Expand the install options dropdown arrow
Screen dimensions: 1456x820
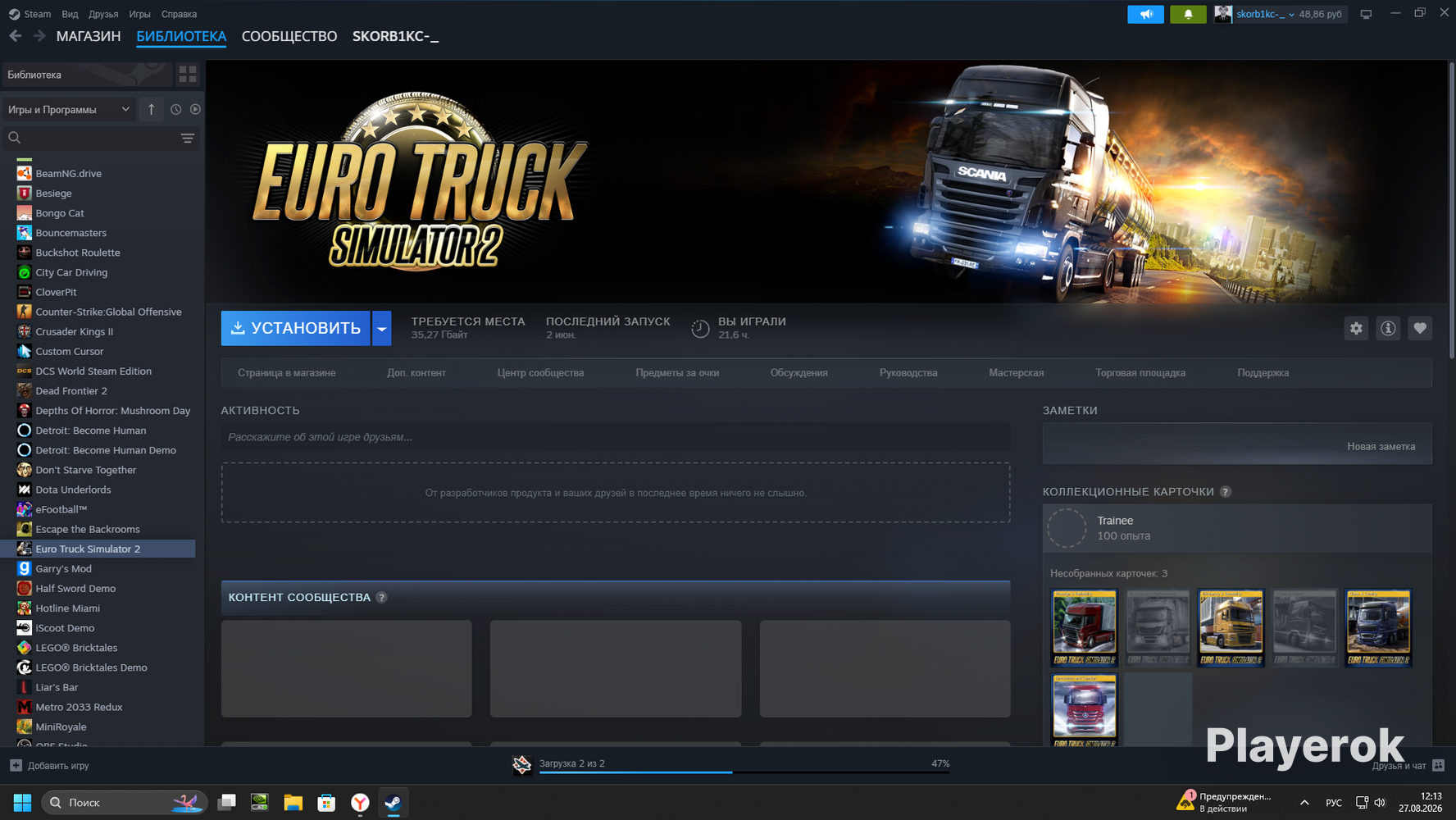pos(382,328)
